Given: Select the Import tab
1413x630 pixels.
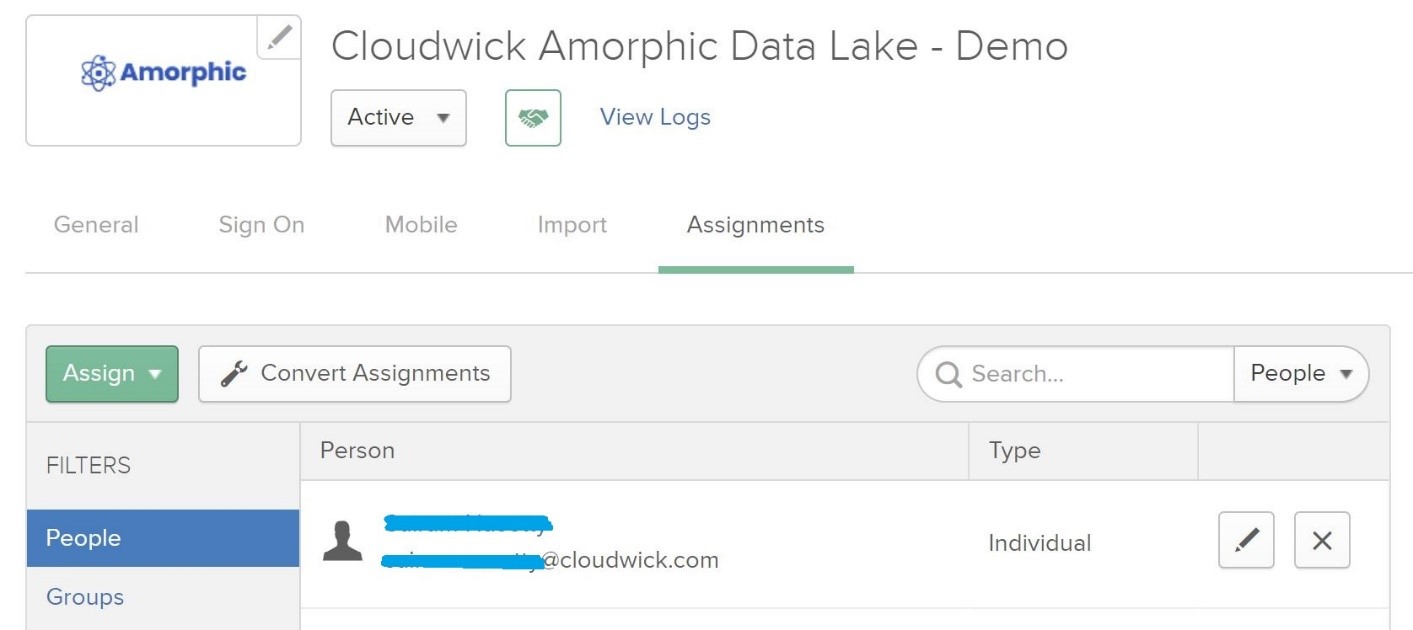Looking at the screenshot, I should [572, 225].
